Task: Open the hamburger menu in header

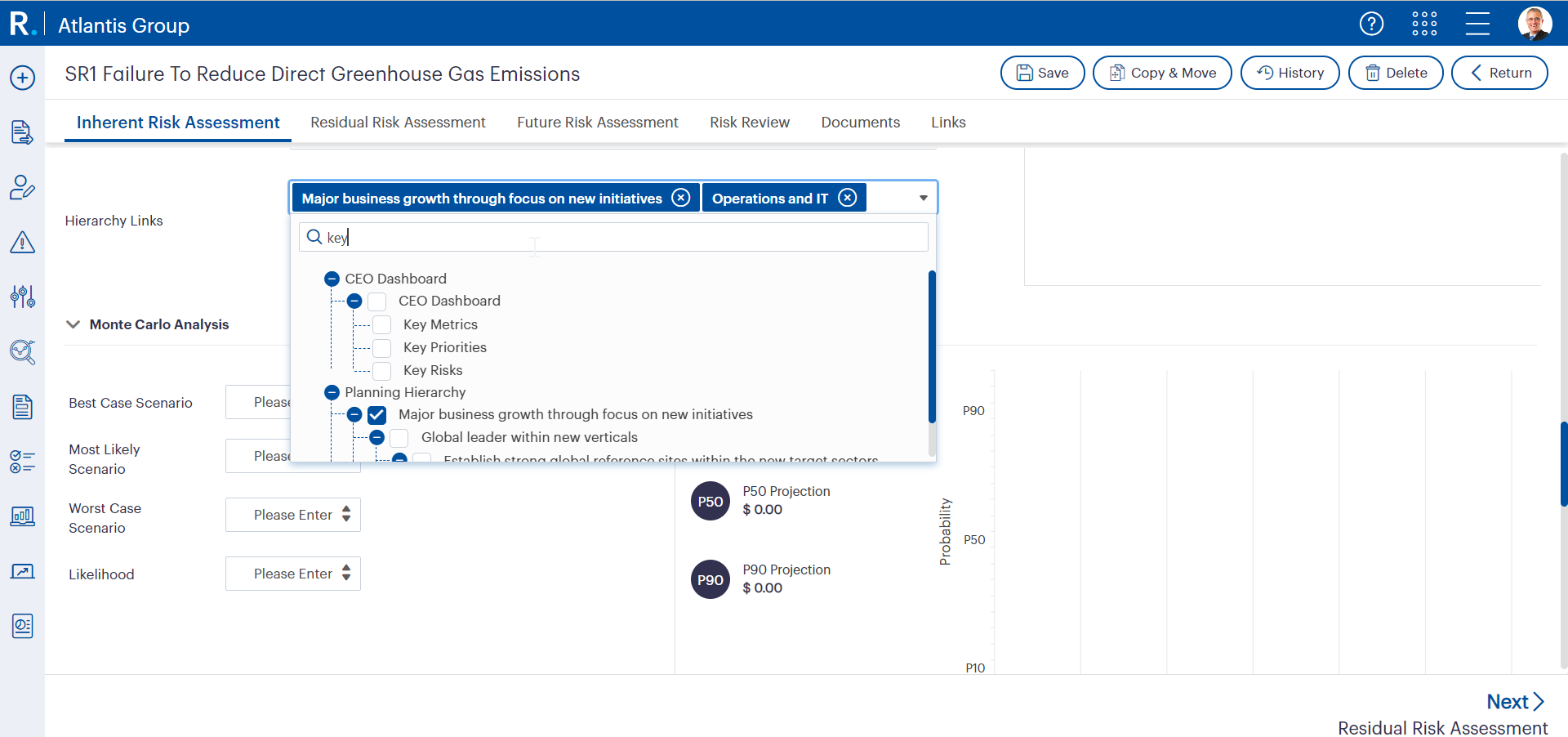Action: click(1477, 24)
